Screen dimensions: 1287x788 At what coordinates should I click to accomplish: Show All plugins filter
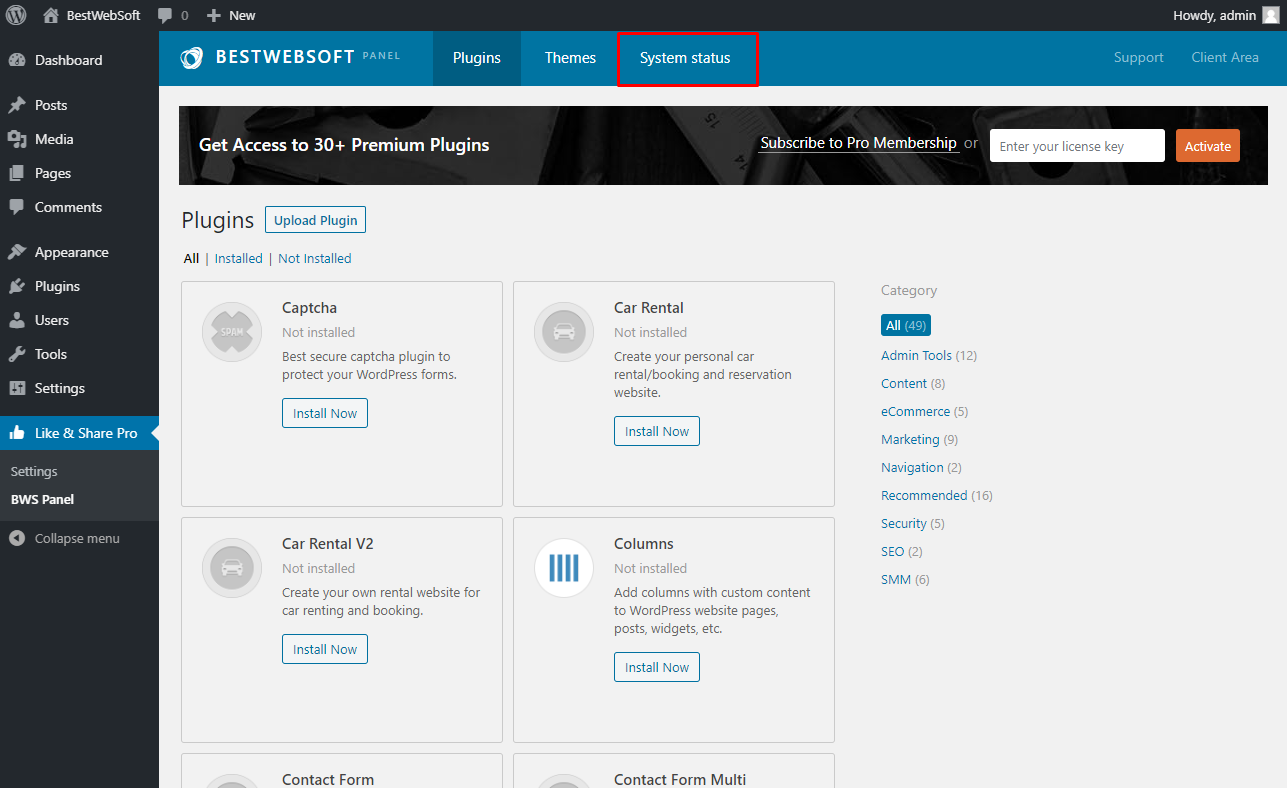tap(191, 258)
